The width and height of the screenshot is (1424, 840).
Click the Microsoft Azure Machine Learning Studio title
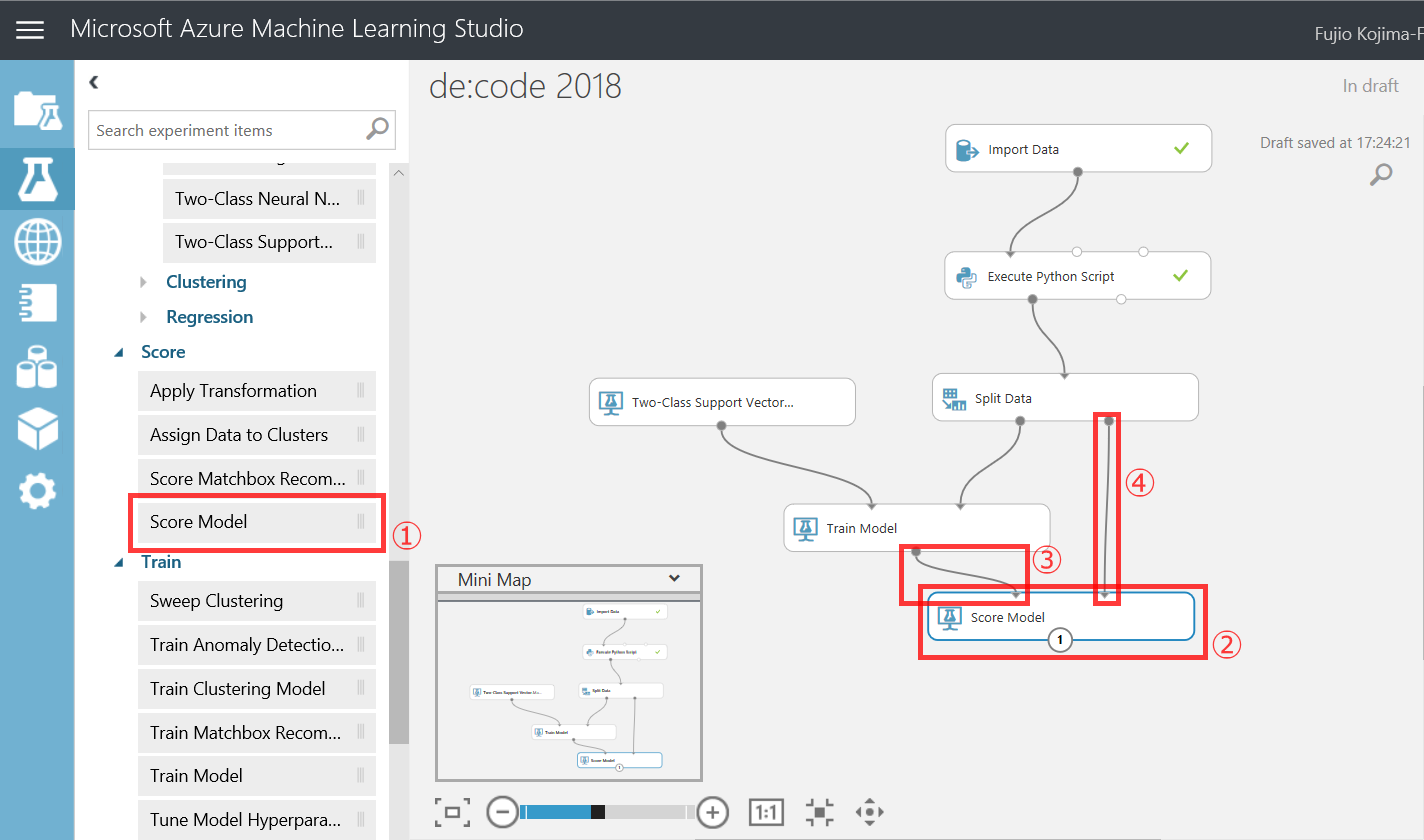(x=297, y=28)
